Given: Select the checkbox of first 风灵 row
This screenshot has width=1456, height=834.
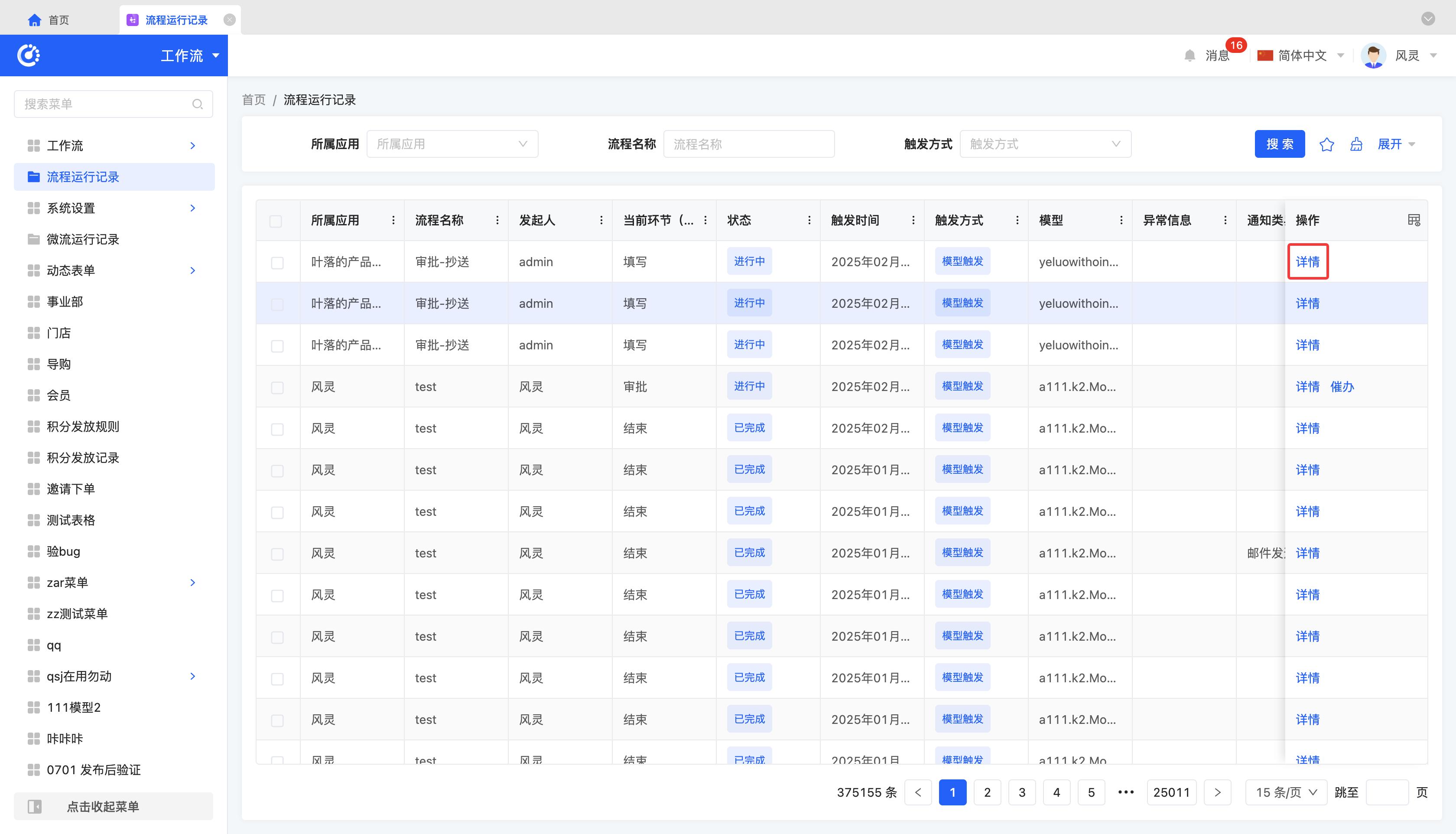Looking at the screenshot, I should (x=277, y=388).
